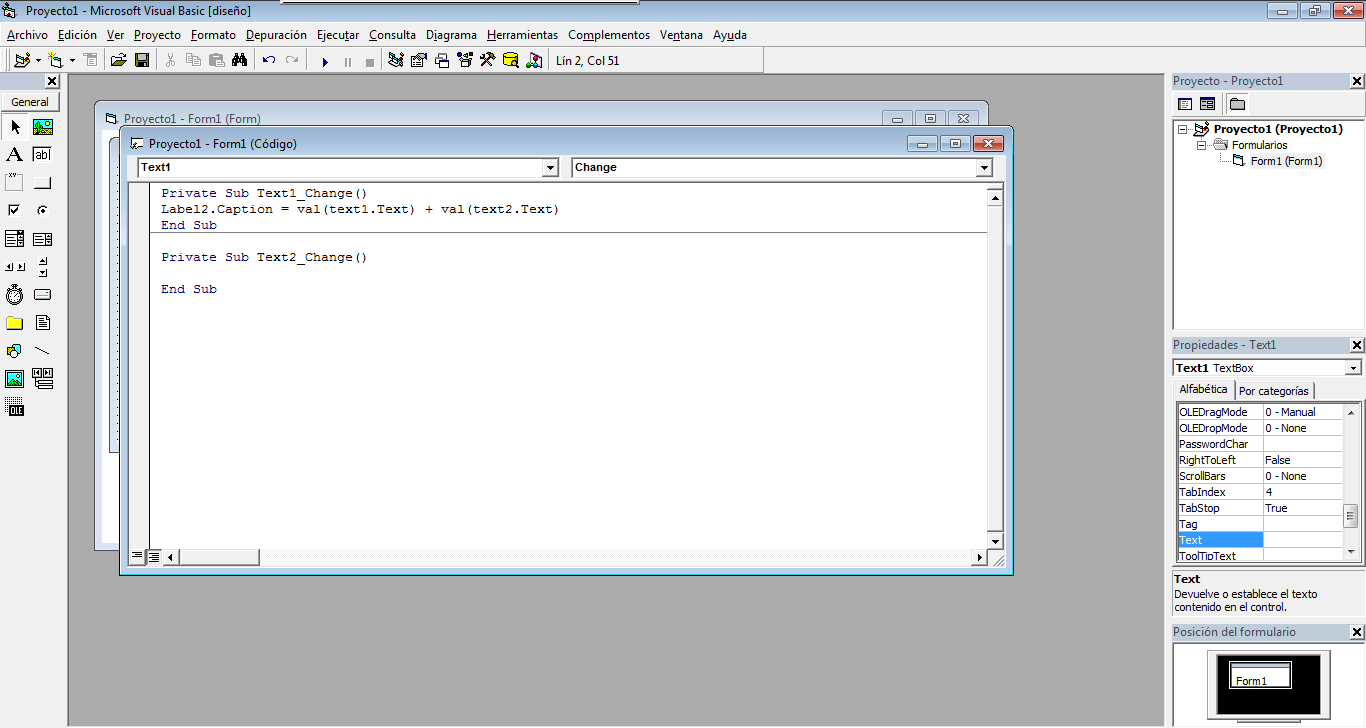Select the OLE control in the toolbox

[x=14, y=406]
